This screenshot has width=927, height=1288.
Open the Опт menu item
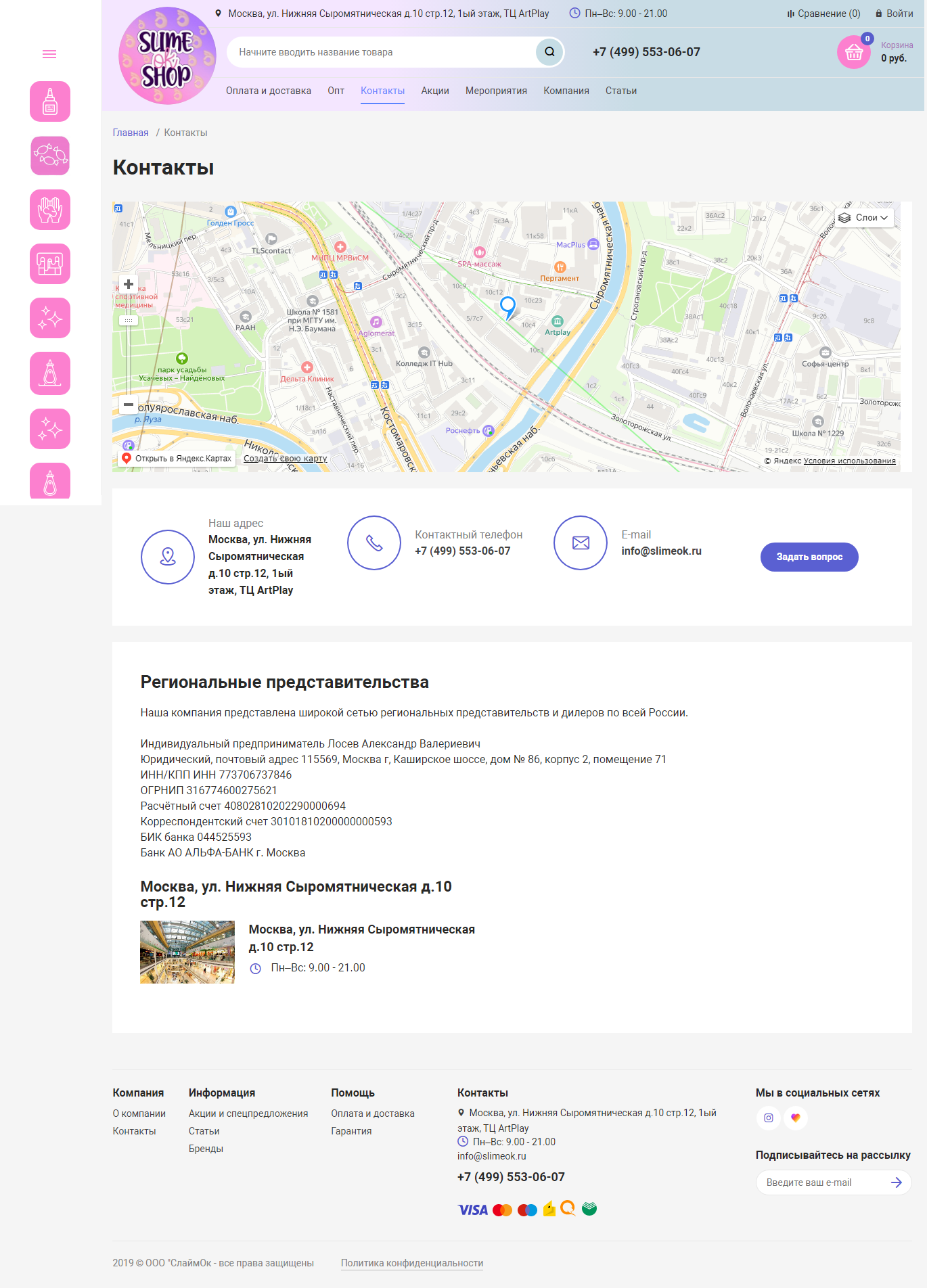[336, 91]
